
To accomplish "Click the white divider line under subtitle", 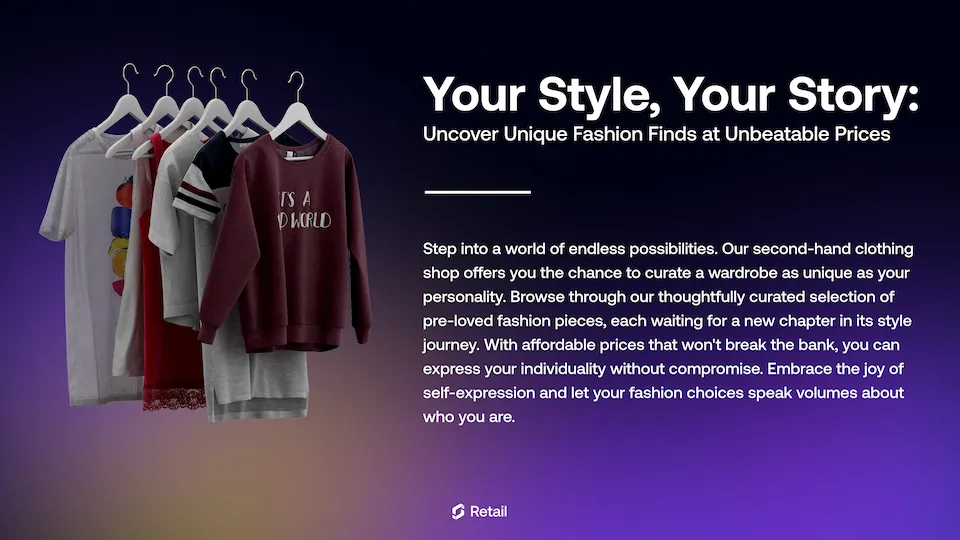I will pos(477,191).
